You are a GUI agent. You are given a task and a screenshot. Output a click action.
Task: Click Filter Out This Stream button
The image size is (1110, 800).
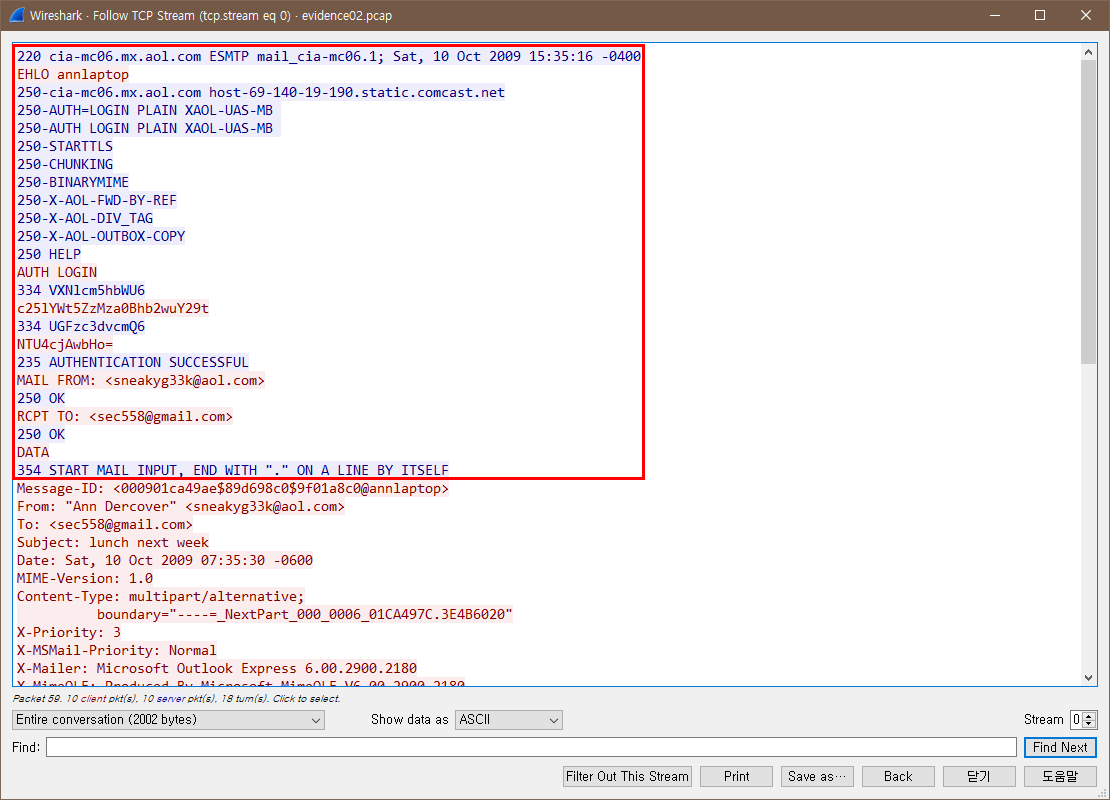[626, 777]
